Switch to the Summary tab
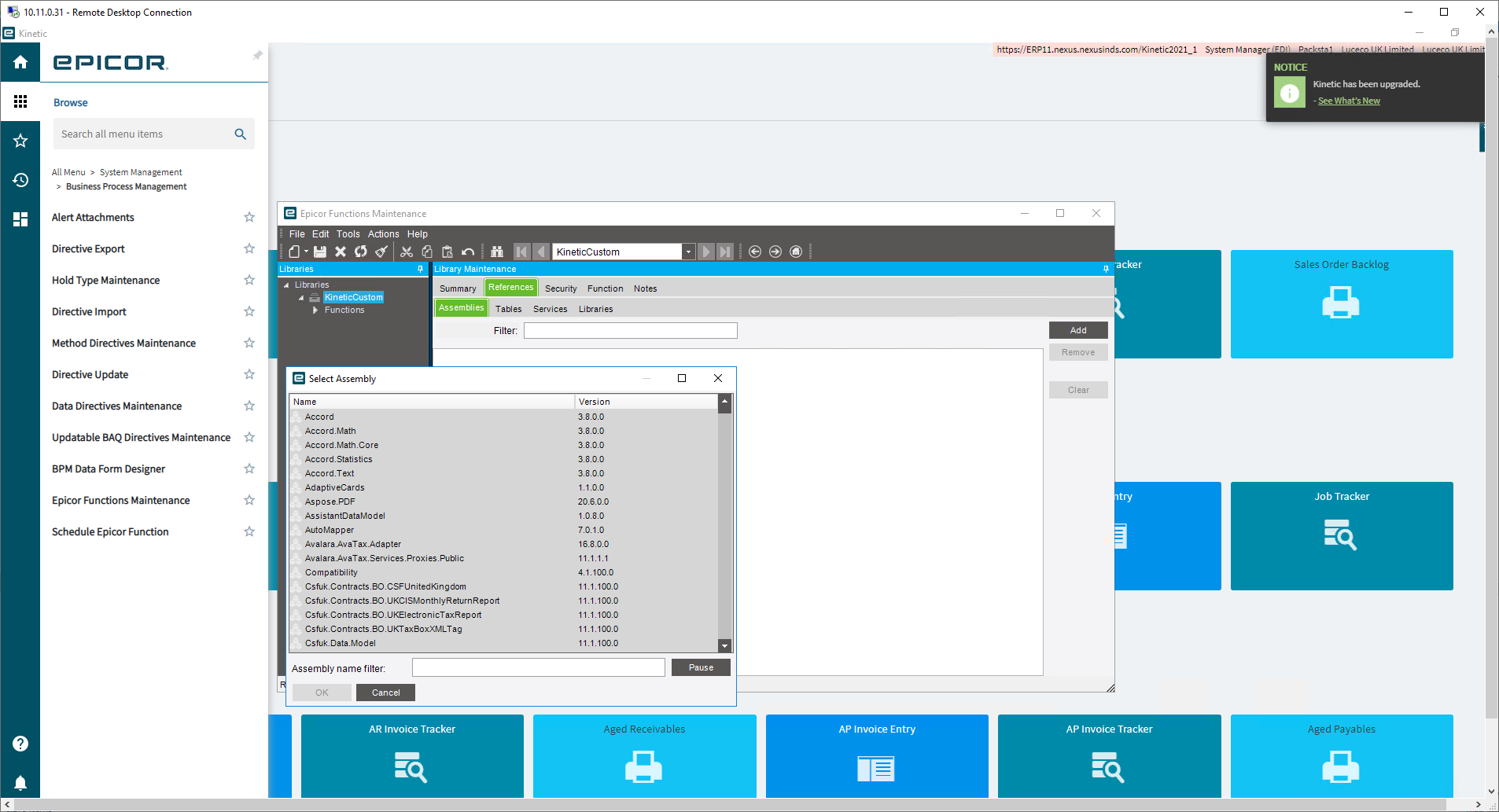The height and width of the screenshot is (812, 1499). pyautogui.click(x=458, y=288)
